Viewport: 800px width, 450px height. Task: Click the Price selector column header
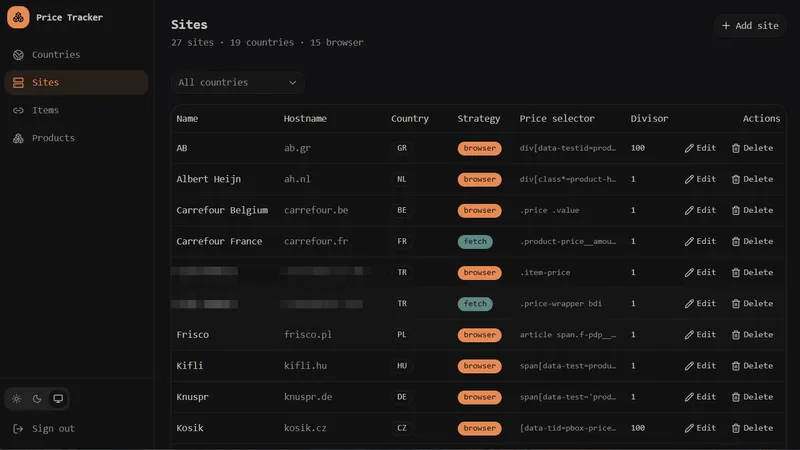[x=557, y=118]
